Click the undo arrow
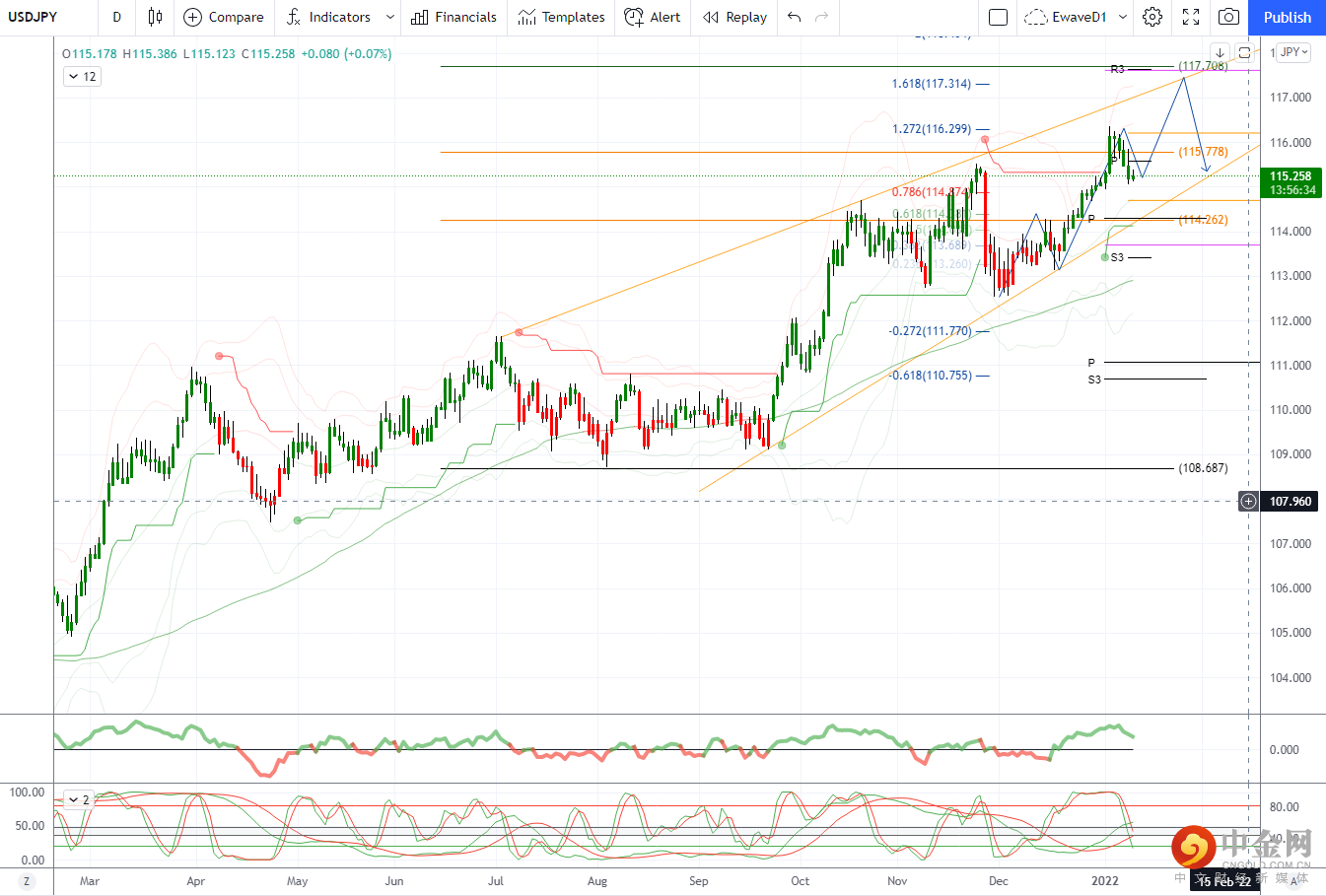Viewport: 1326px width, 896px height. coord(795,17)
